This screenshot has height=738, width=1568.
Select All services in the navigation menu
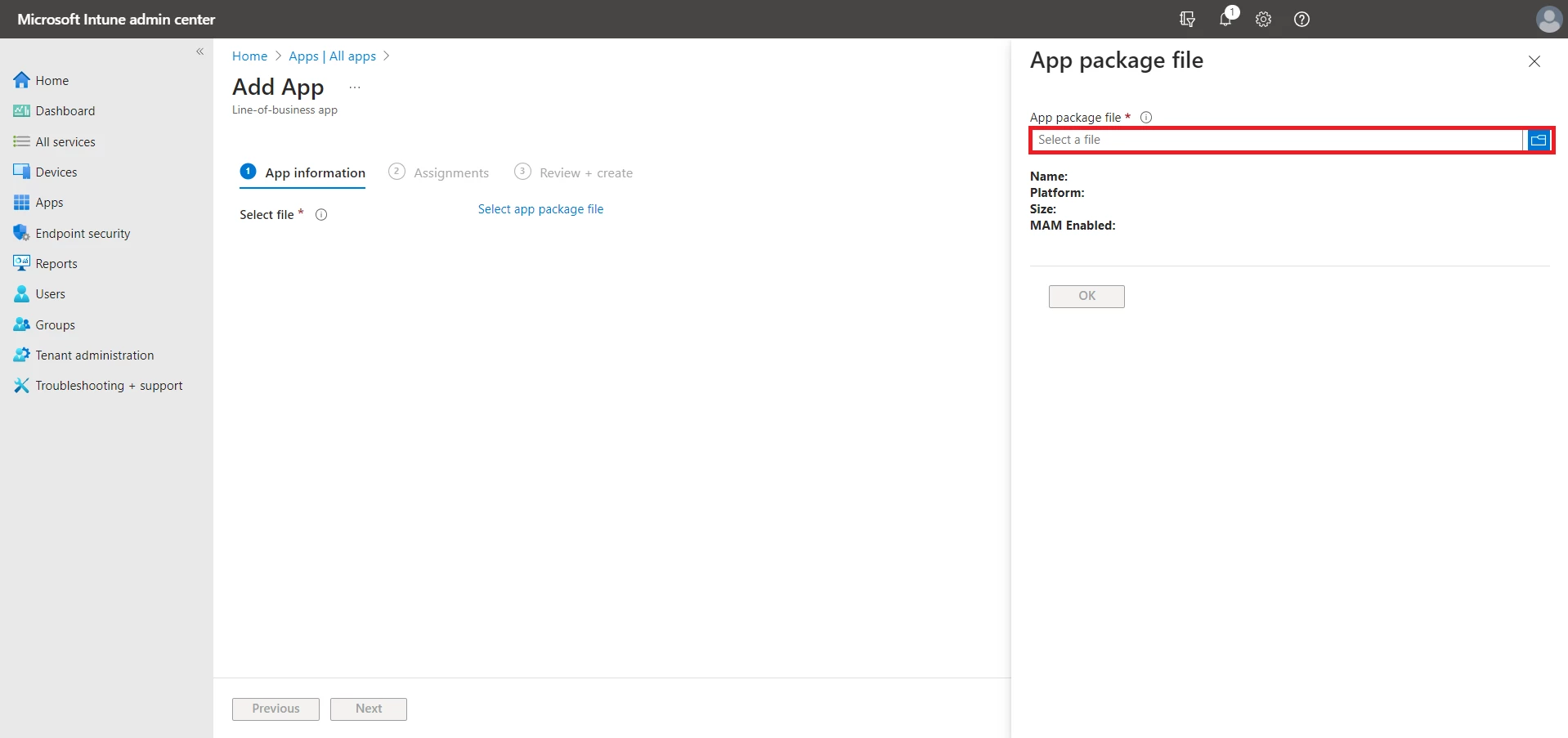pos(65,141)
